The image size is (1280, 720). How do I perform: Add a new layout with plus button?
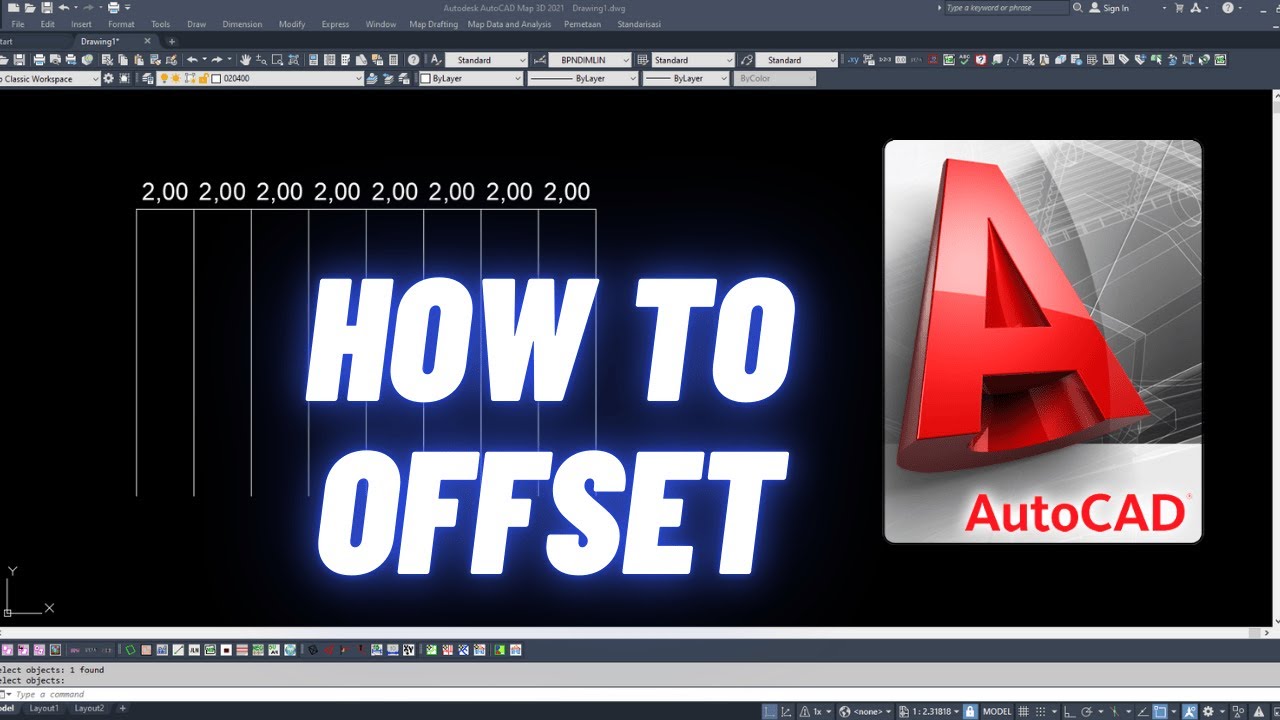click(122, 708)
